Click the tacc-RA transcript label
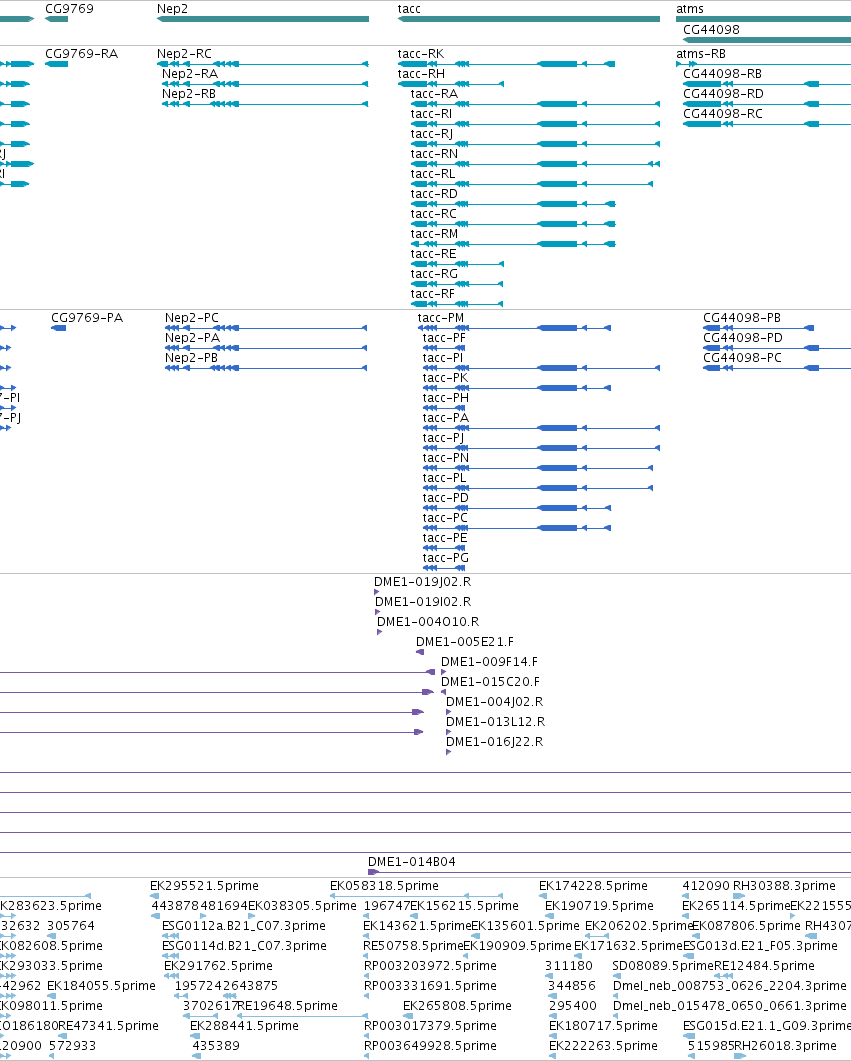Viewport: 851px width, 1061px height. [434, 93]
